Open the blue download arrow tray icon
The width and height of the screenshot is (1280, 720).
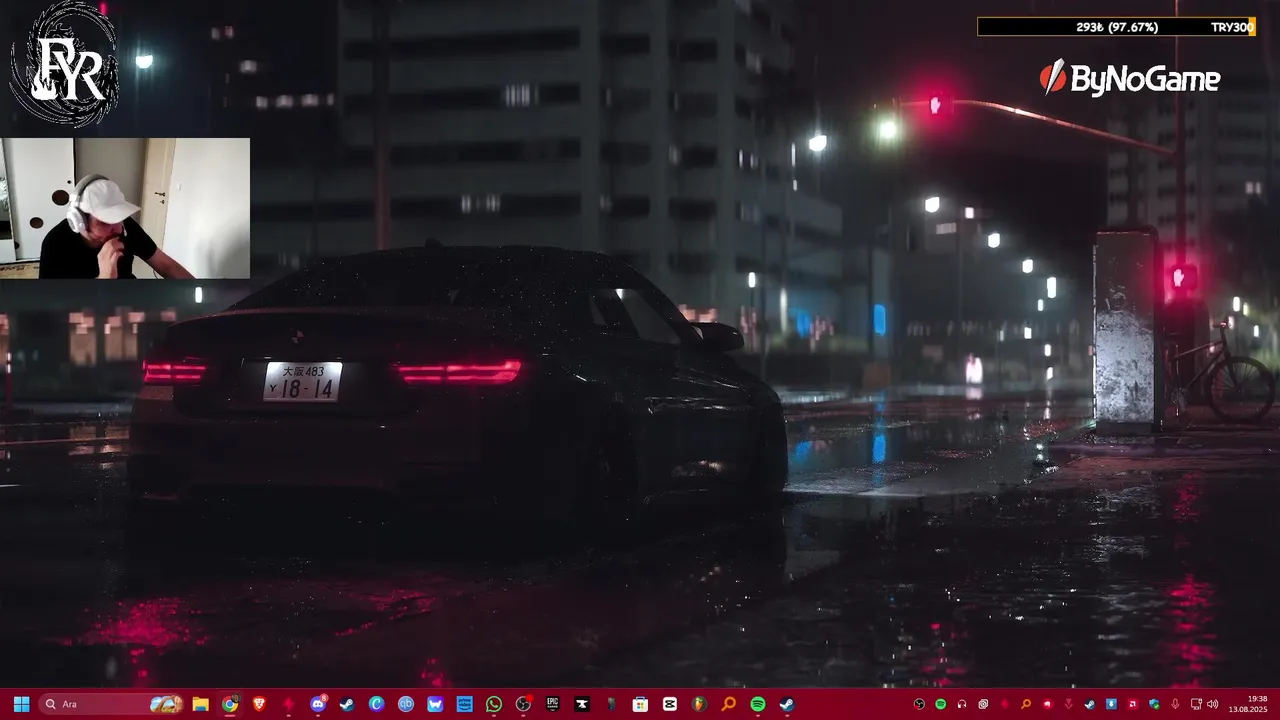tap(1111, 704)
